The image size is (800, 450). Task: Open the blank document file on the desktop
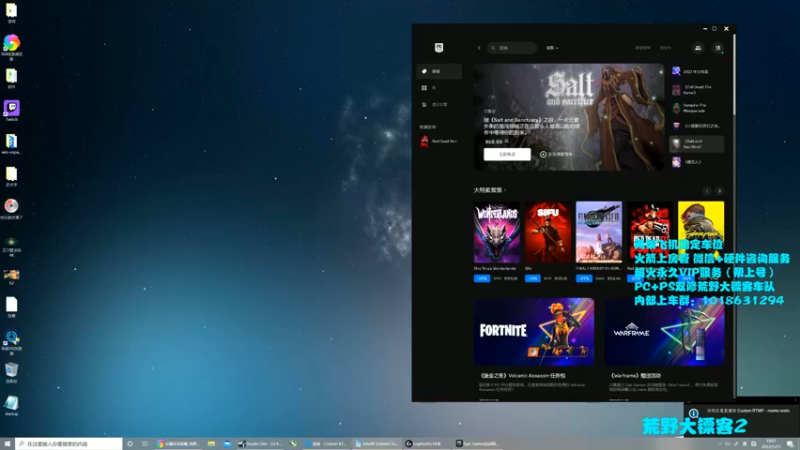pyautogui.click(x=11, y=307)
